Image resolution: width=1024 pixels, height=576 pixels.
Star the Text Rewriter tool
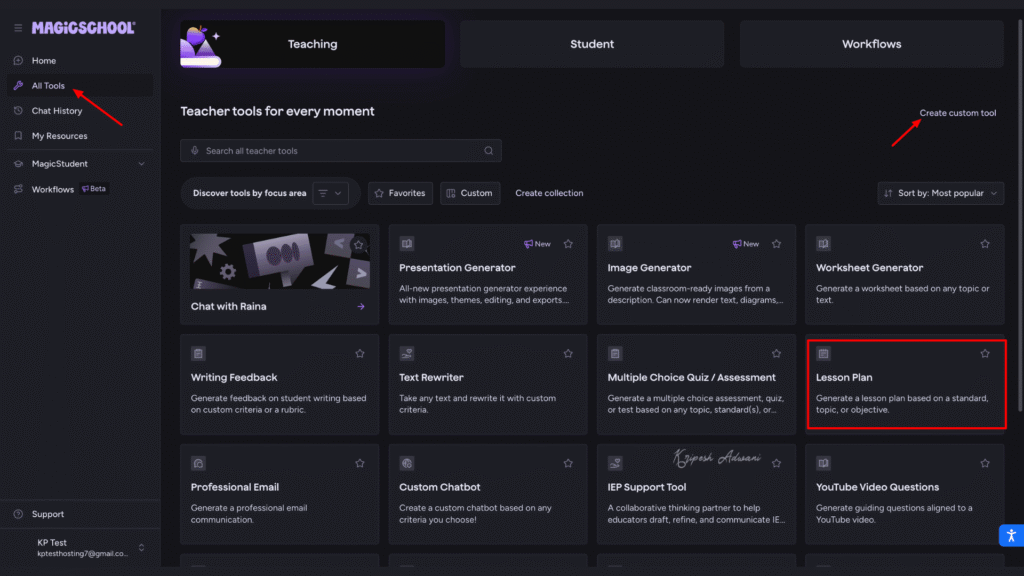(568, 353)
